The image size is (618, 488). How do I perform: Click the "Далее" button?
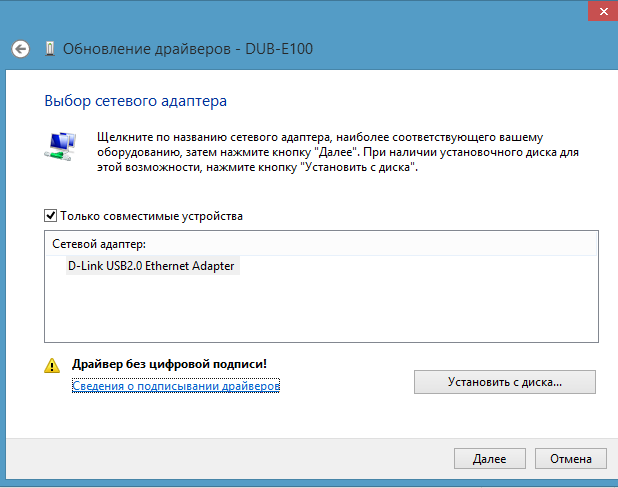coord(490,459)
